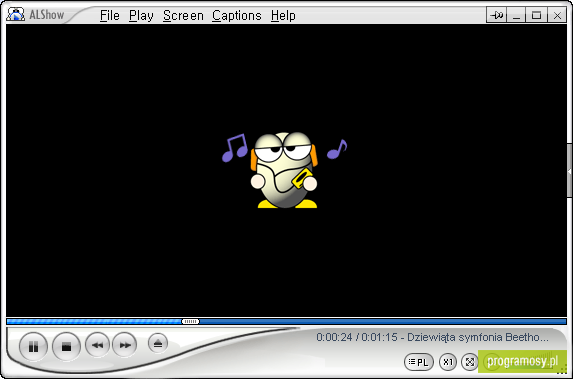Click the ALShow logo icon in the title bar
Image resolution: width=573 pixels, height=379 pixels.
pos(15,15)
